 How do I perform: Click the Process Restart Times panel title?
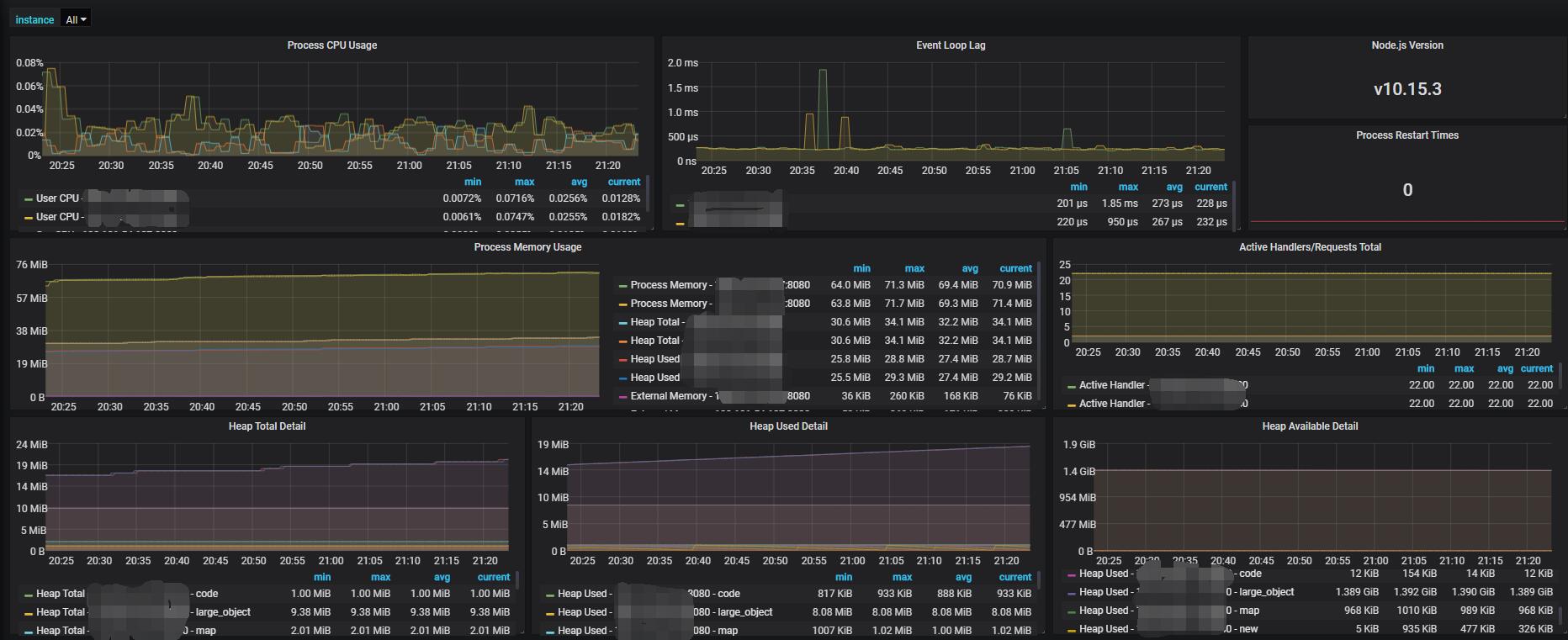pyautogui.click(x=1406, y=135)
